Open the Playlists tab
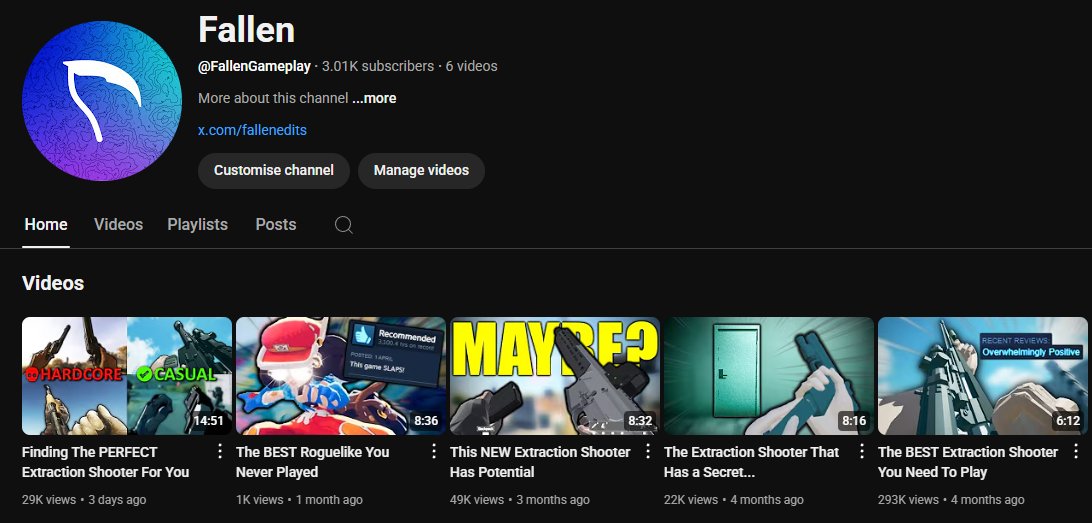1092x523 pixels. pos(198,224)
